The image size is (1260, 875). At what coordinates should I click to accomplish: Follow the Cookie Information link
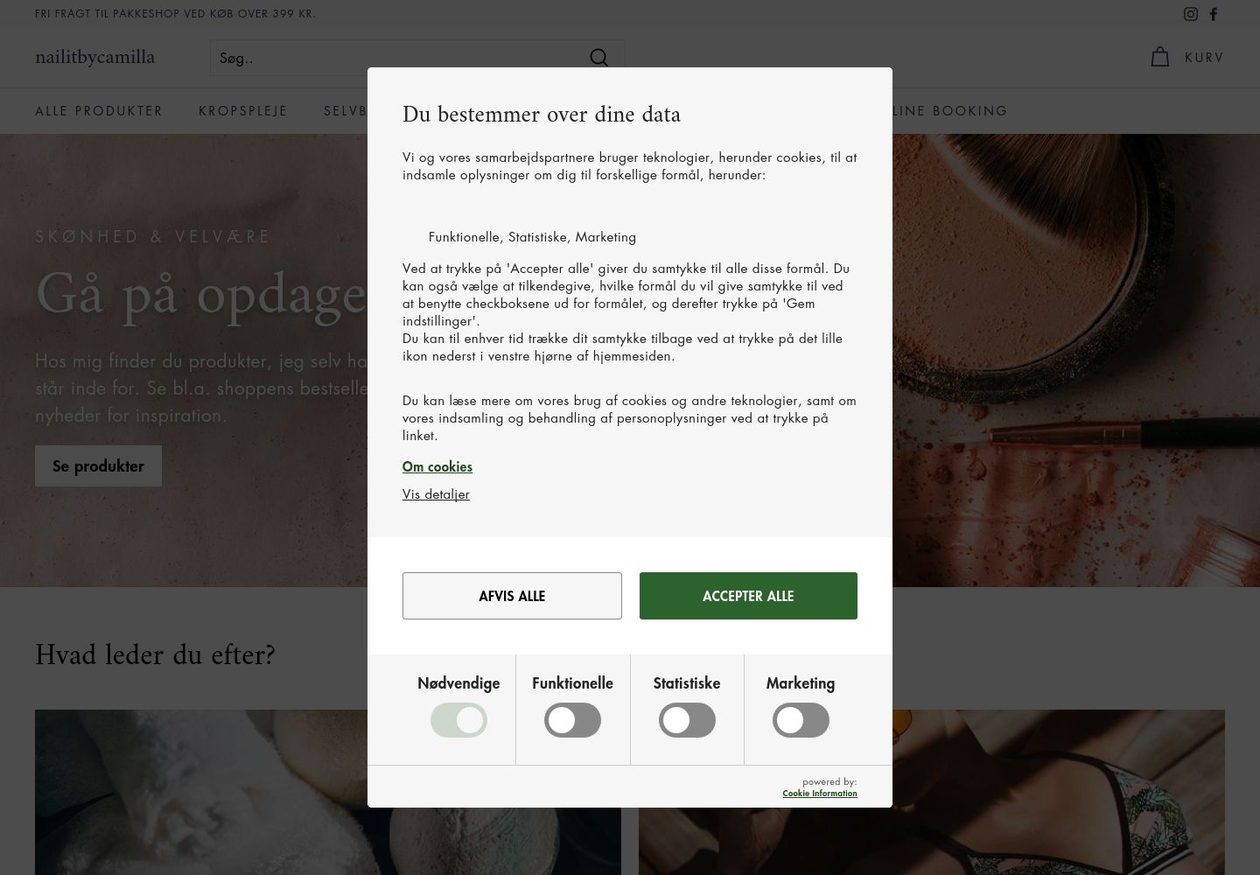point(819,794)
